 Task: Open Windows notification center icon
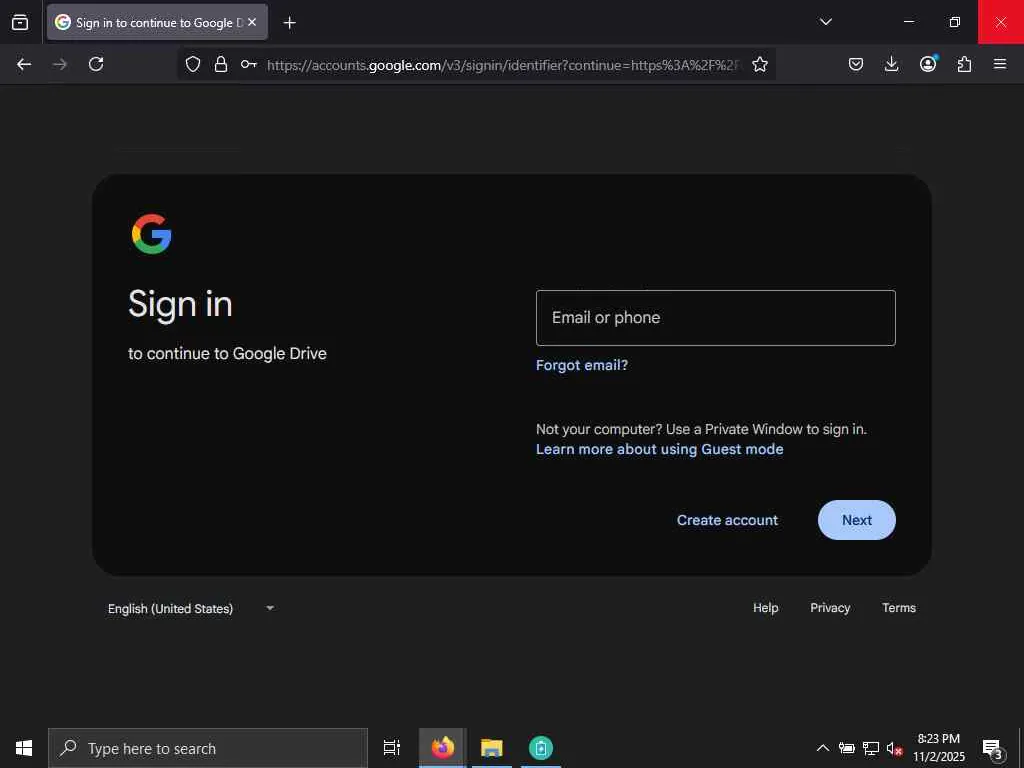(992, 748)
